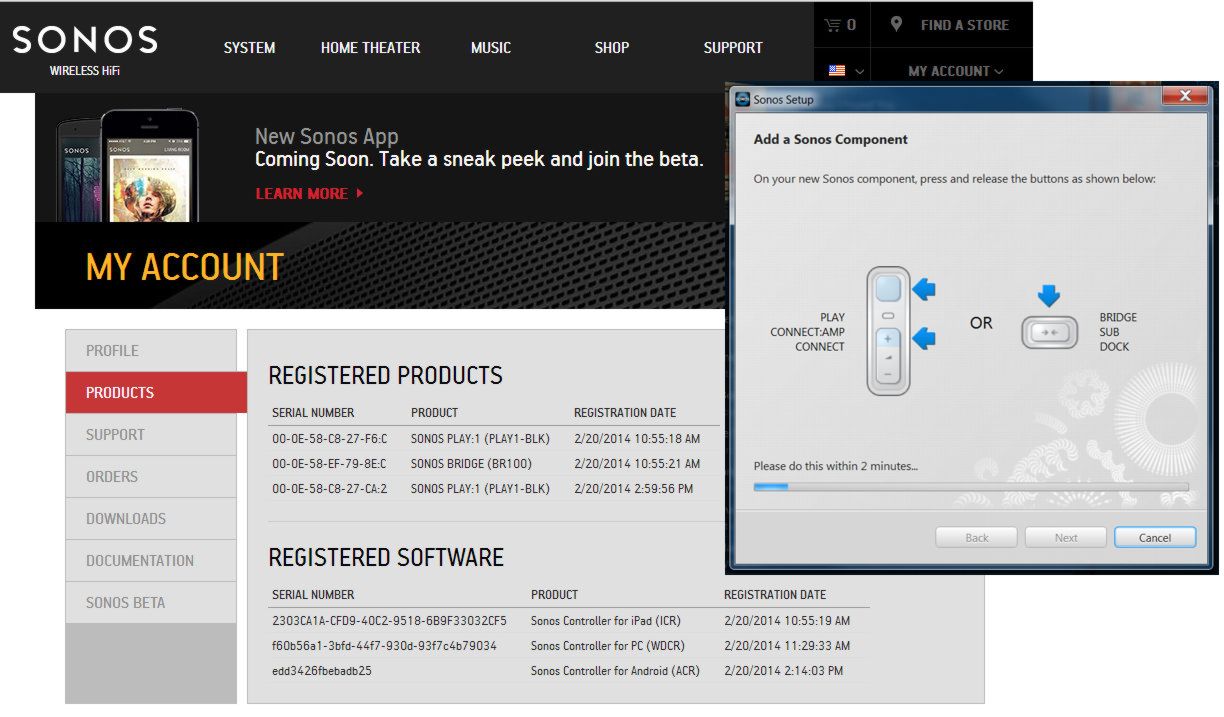Select the Support sidebar tab
1224x717 pixels.
coord(151,435)
